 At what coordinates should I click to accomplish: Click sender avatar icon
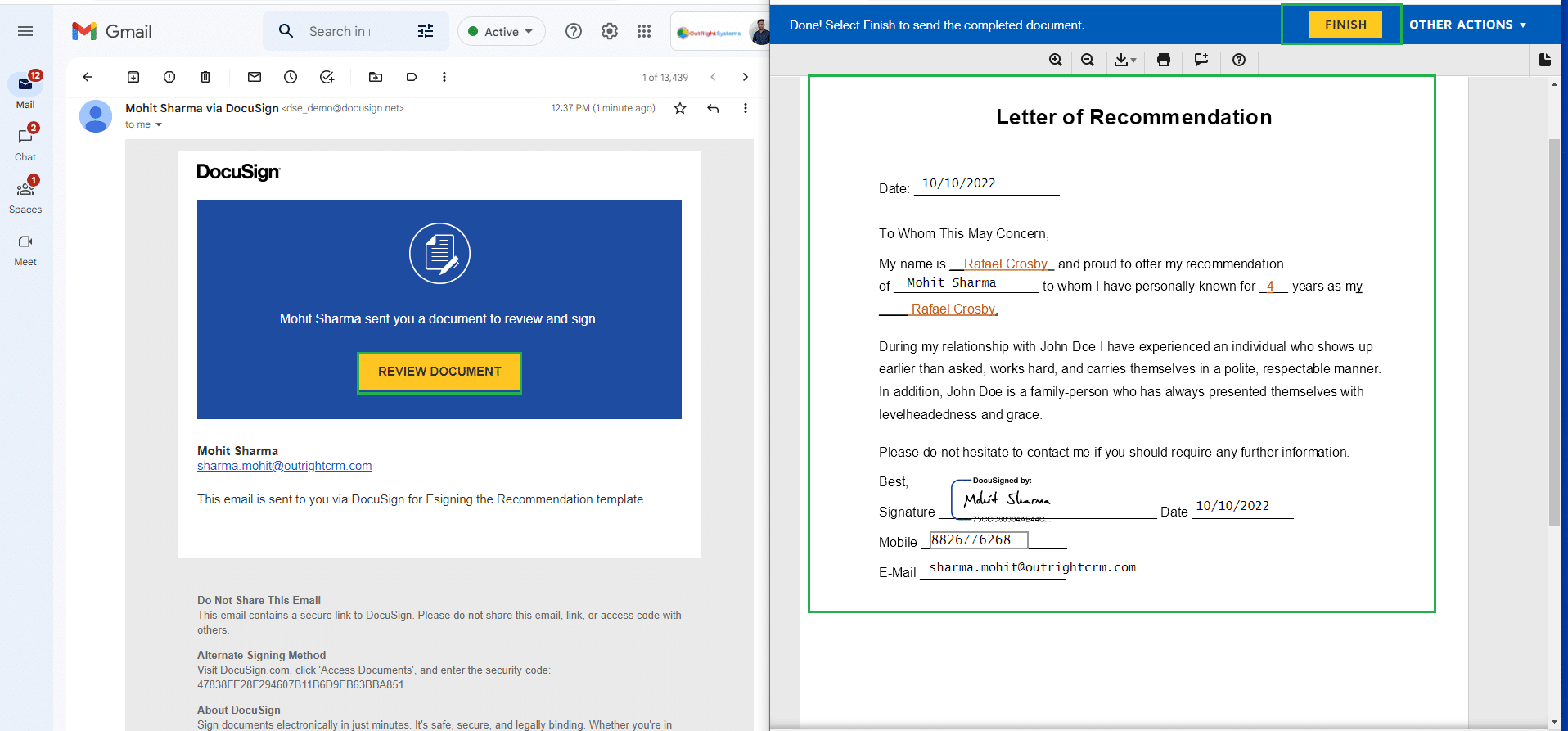point(96,116)
